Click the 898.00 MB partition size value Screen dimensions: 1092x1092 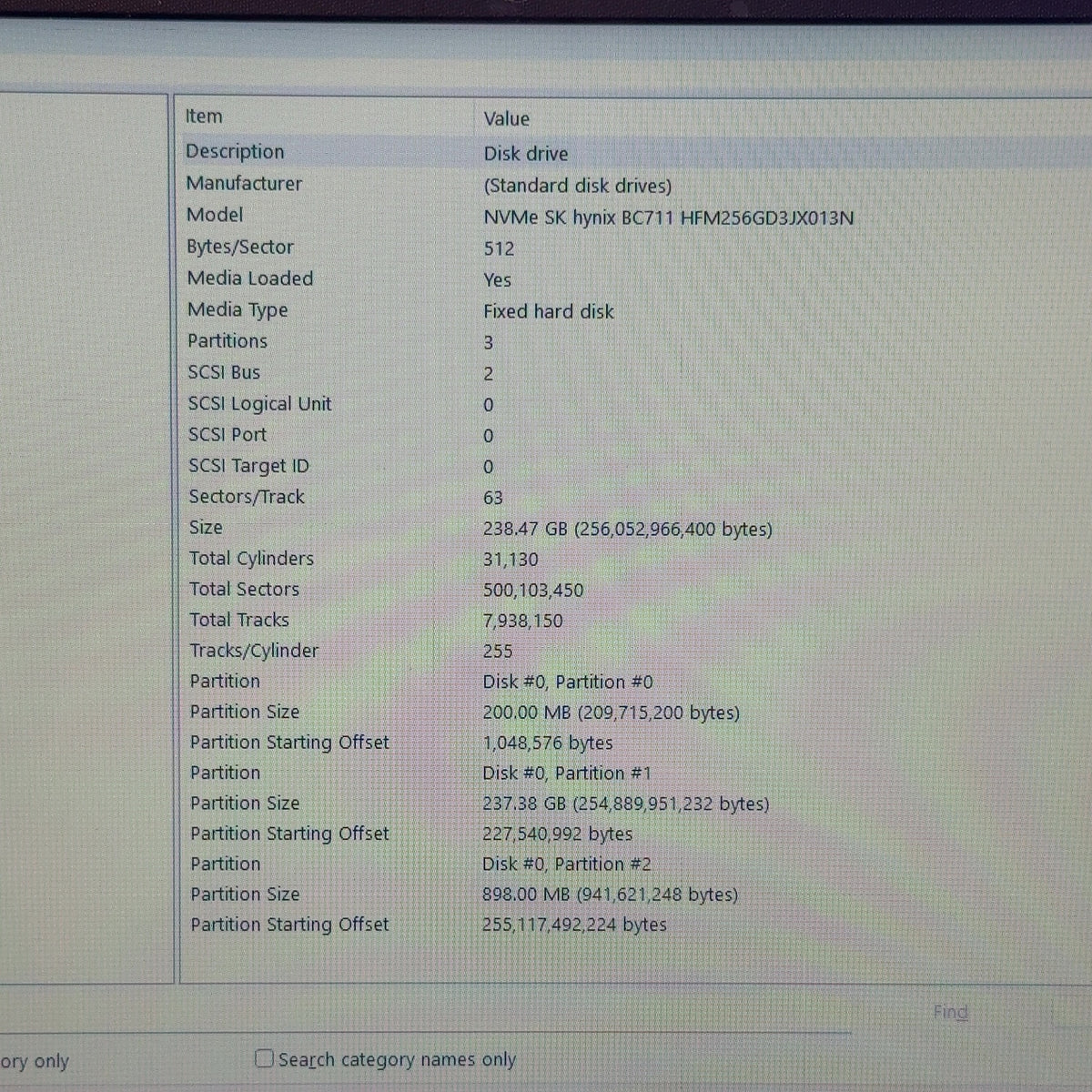pos(610,895)
